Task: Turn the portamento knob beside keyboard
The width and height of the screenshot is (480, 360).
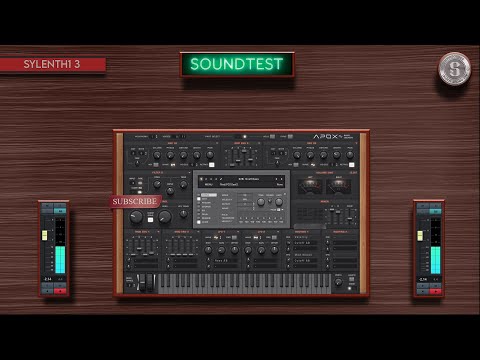Action: point(338,282)
